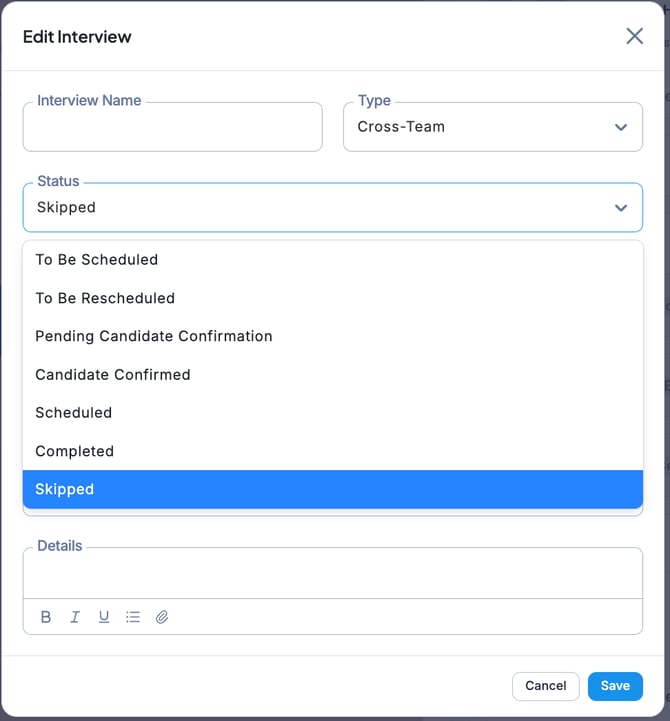This screenshot has height=721, width=670.
Task: Click the Italic formatting icon
Action: pos(75,617)
